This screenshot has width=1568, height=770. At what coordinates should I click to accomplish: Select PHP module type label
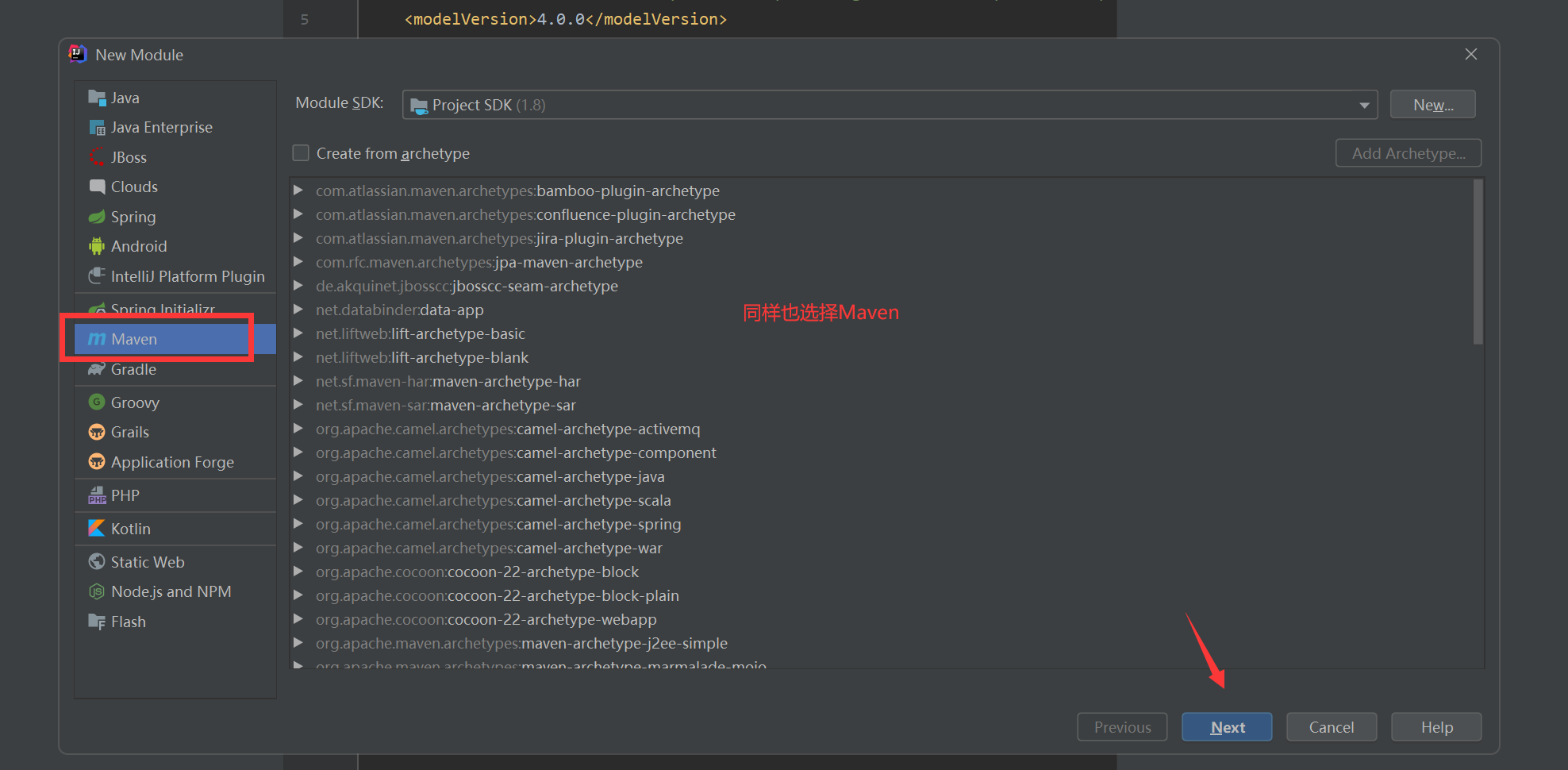(125, 495)
